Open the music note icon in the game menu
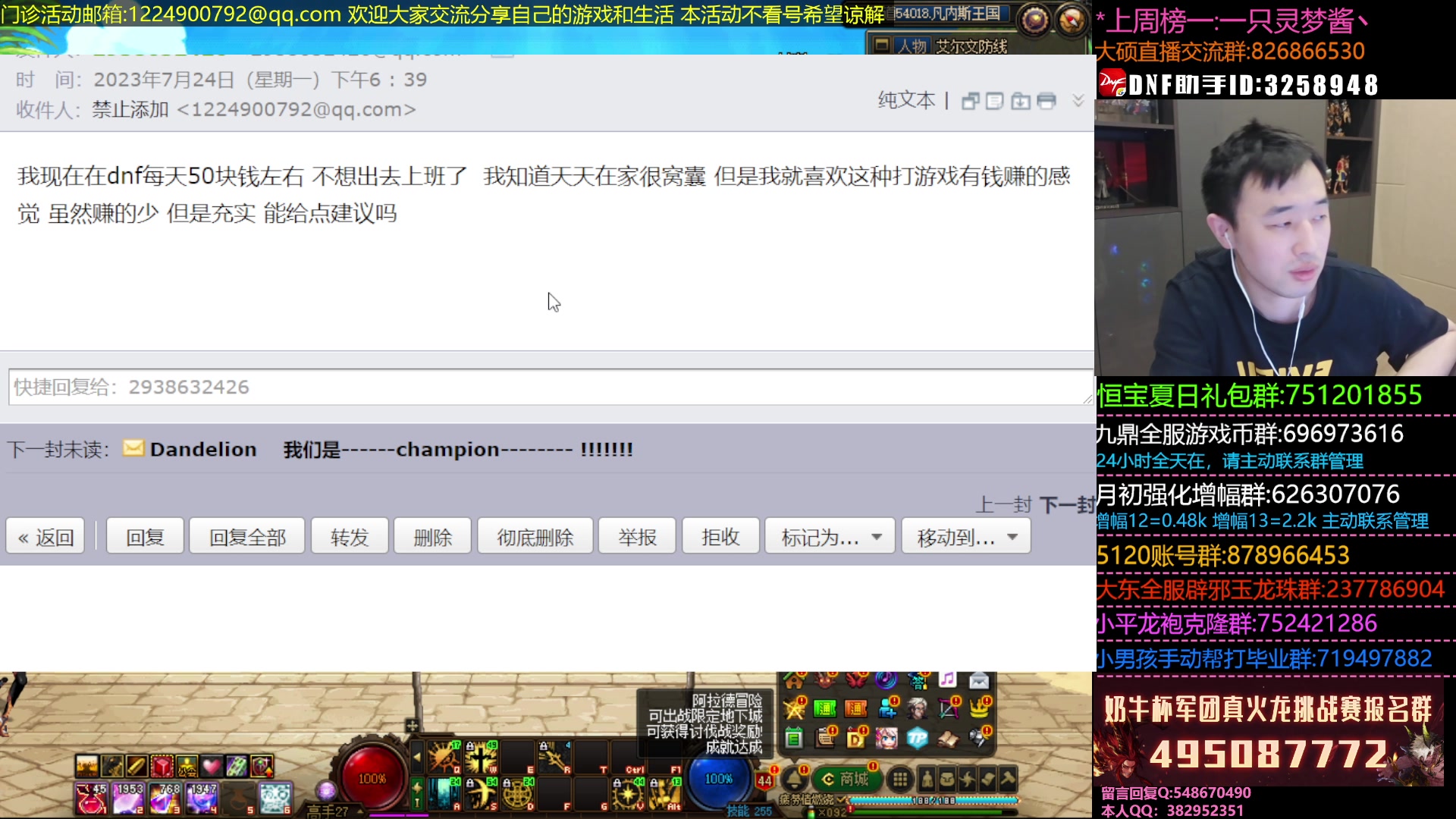 [x=947, y=680]
